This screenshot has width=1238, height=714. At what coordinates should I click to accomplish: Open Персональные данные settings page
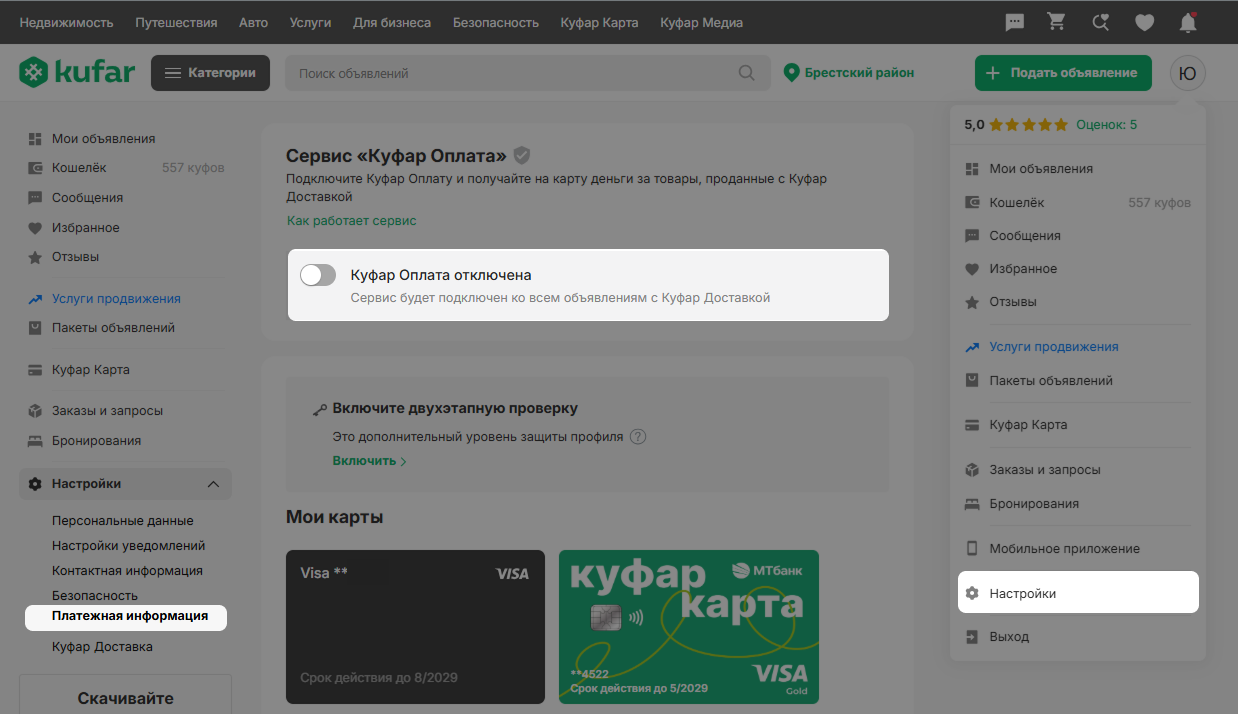tap(123, 521)
